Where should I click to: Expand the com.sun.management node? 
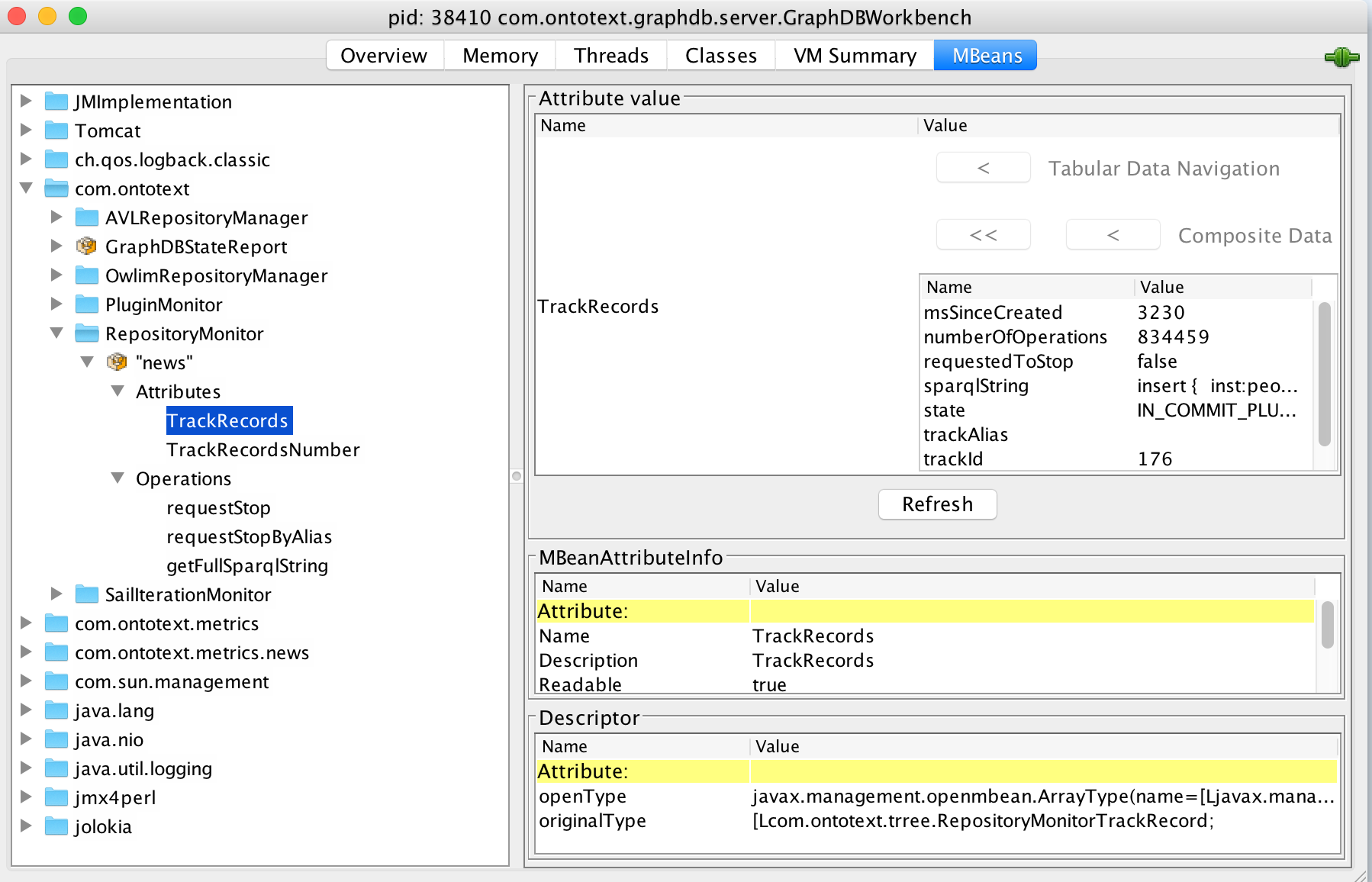(x=26, y=681)
